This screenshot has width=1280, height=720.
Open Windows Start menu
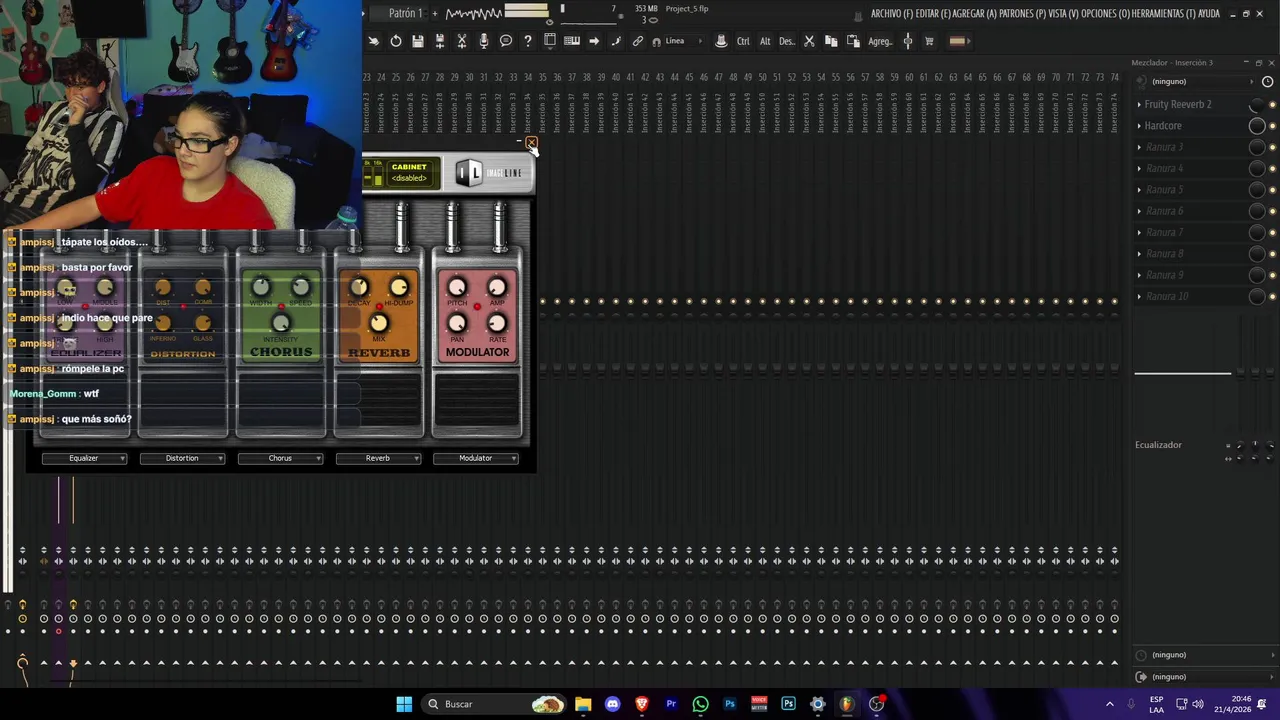(404, 704)
